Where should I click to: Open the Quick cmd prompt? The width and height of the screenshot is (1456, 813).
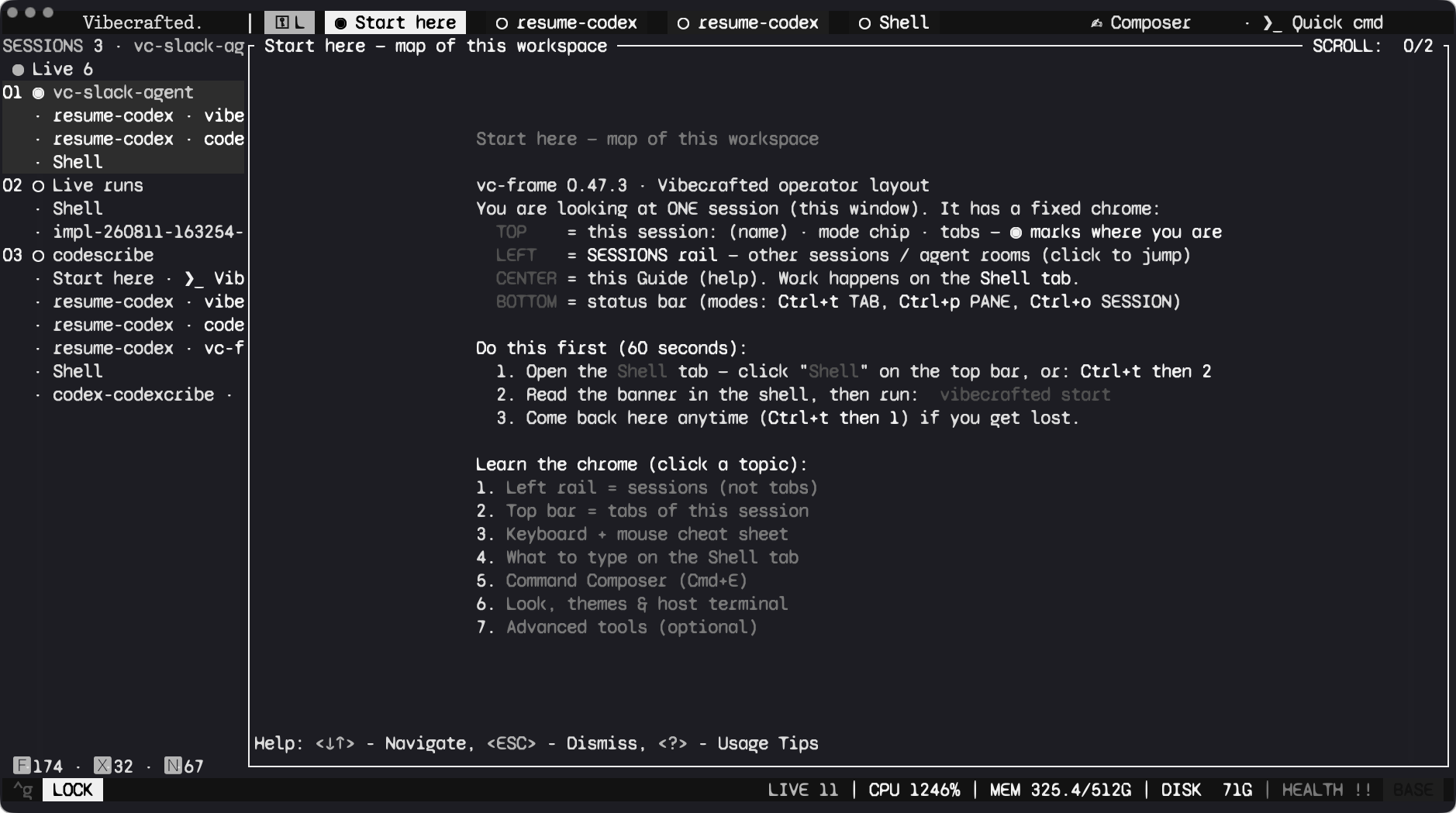coord(1323,22)
